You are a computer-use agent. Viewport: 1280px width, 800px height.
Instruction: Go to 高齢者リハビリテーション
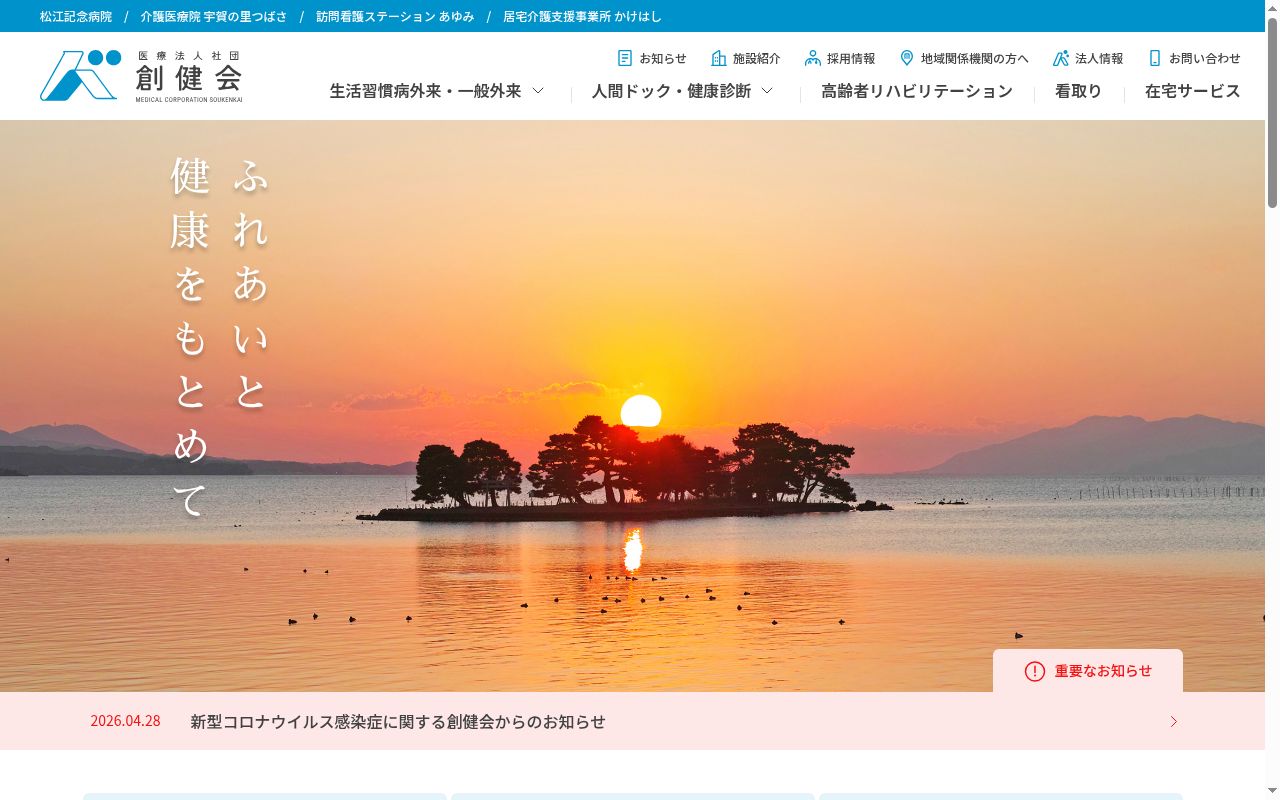click(x=917, y=91)
